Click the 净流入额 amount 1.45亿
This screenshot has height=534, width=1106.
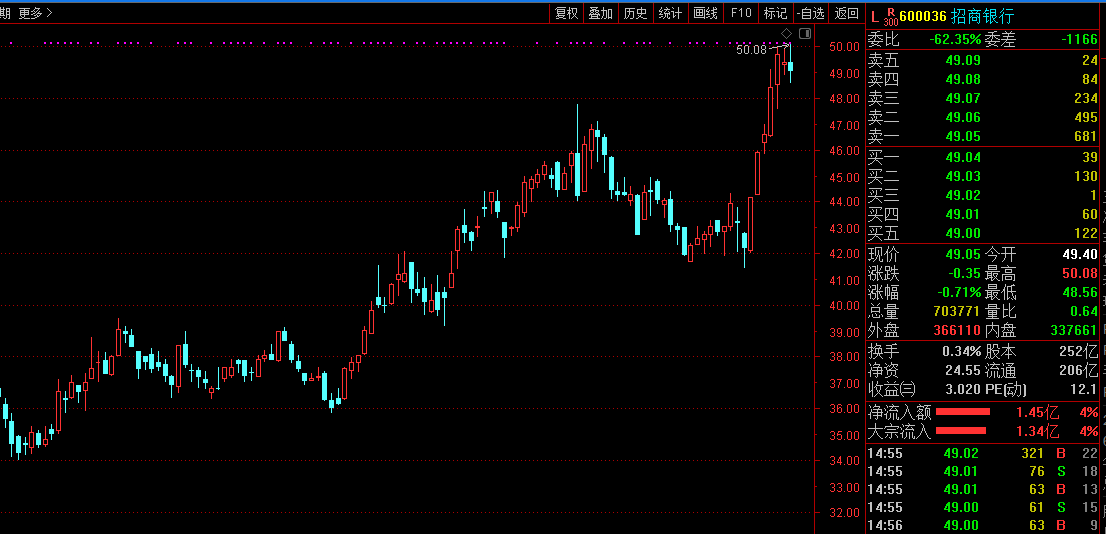point(1038,412)
